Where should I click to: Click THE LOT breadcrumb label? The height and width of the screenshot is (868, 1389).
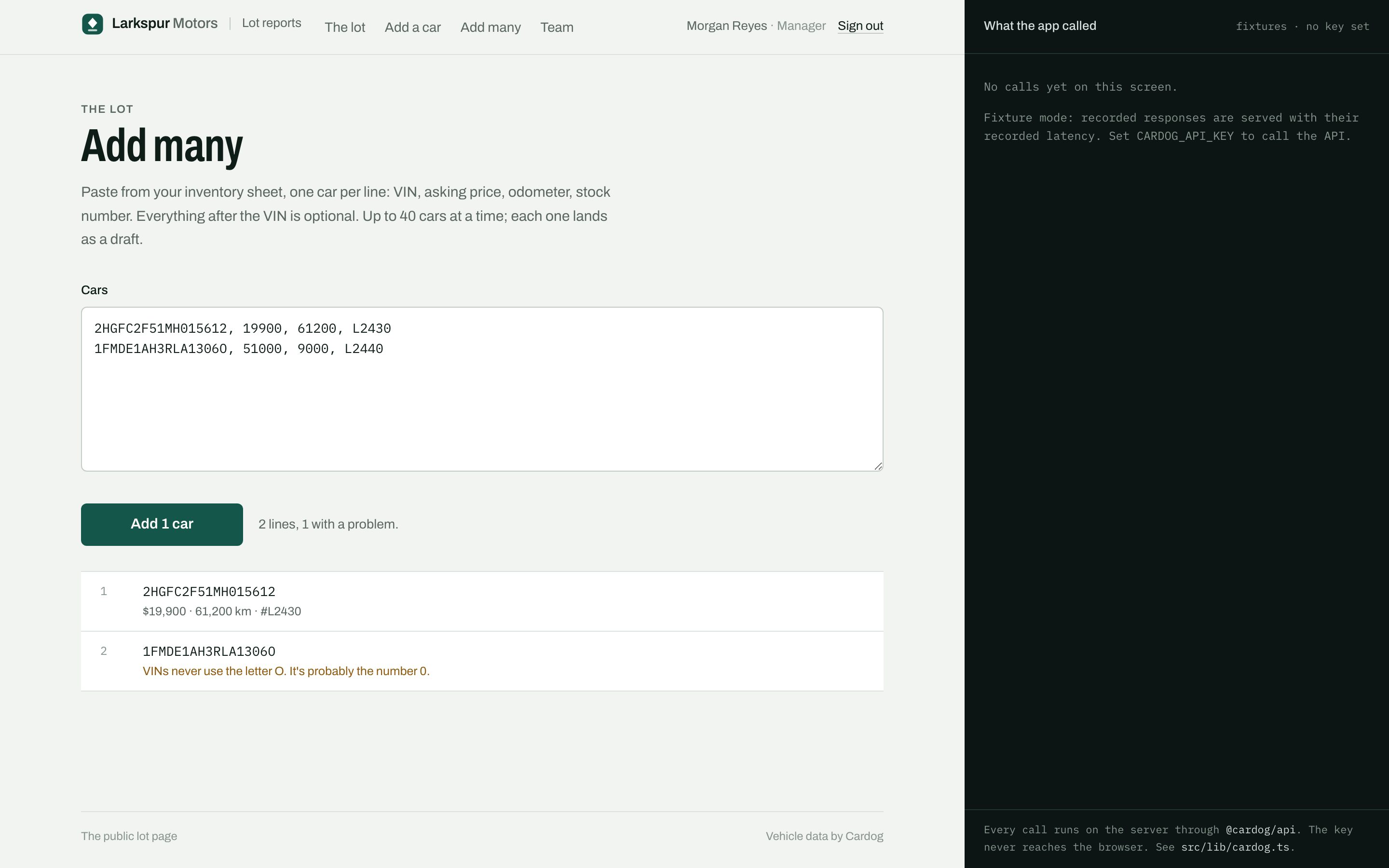click(107, 109)
